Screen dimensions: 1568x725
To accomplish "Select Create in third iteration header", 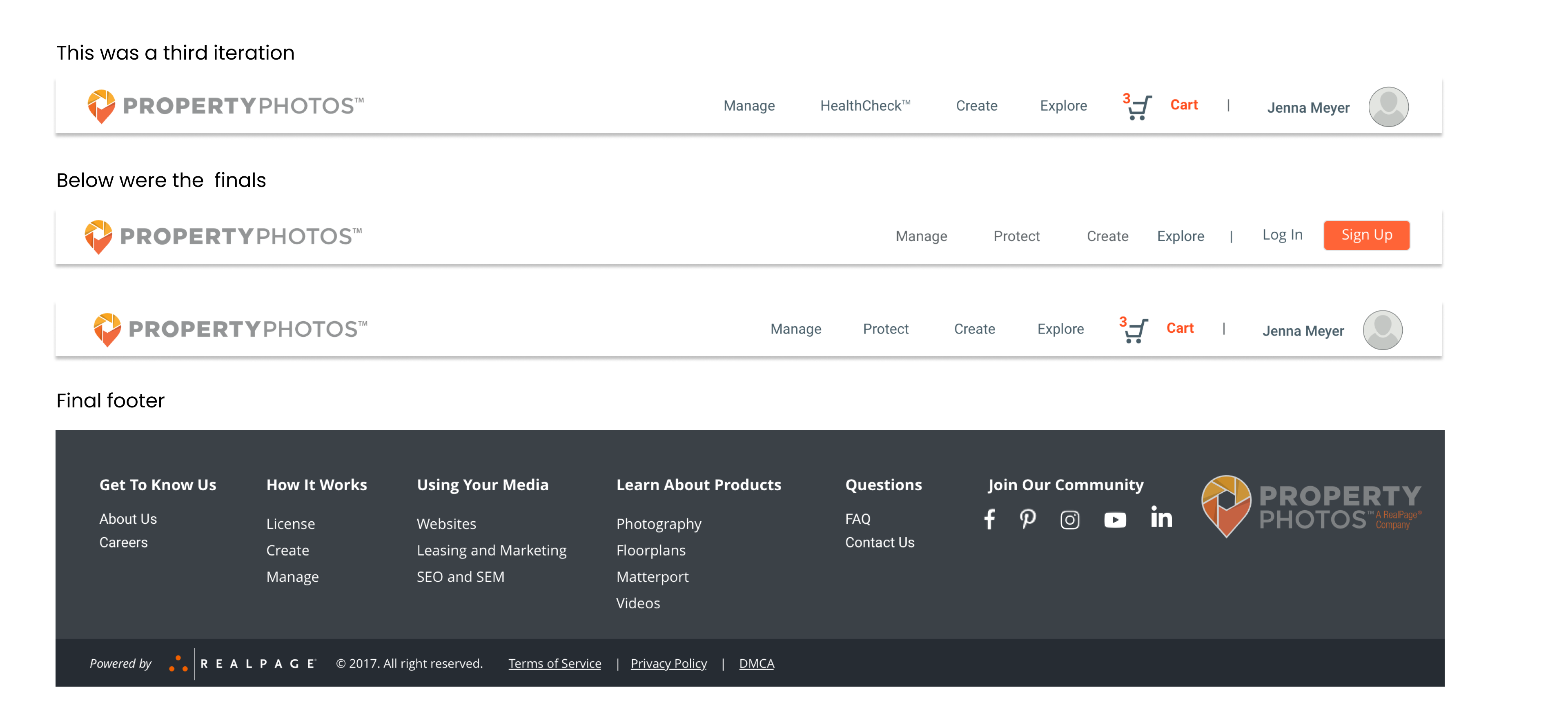I will click(976, 105).
